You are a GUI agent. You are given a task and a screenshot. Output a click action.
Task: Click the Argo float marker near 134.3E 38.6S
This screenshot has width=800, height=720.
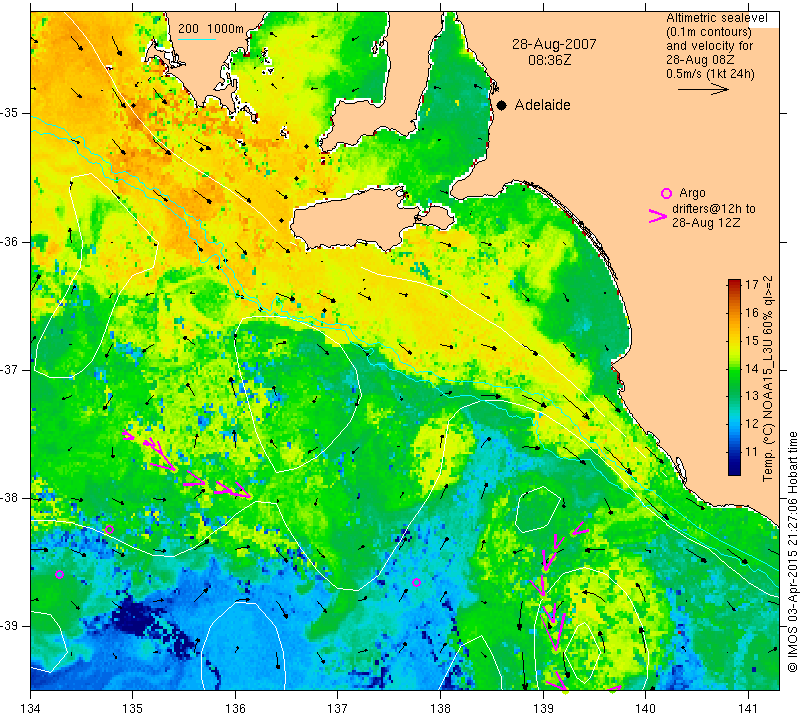[x=59, y=575]
